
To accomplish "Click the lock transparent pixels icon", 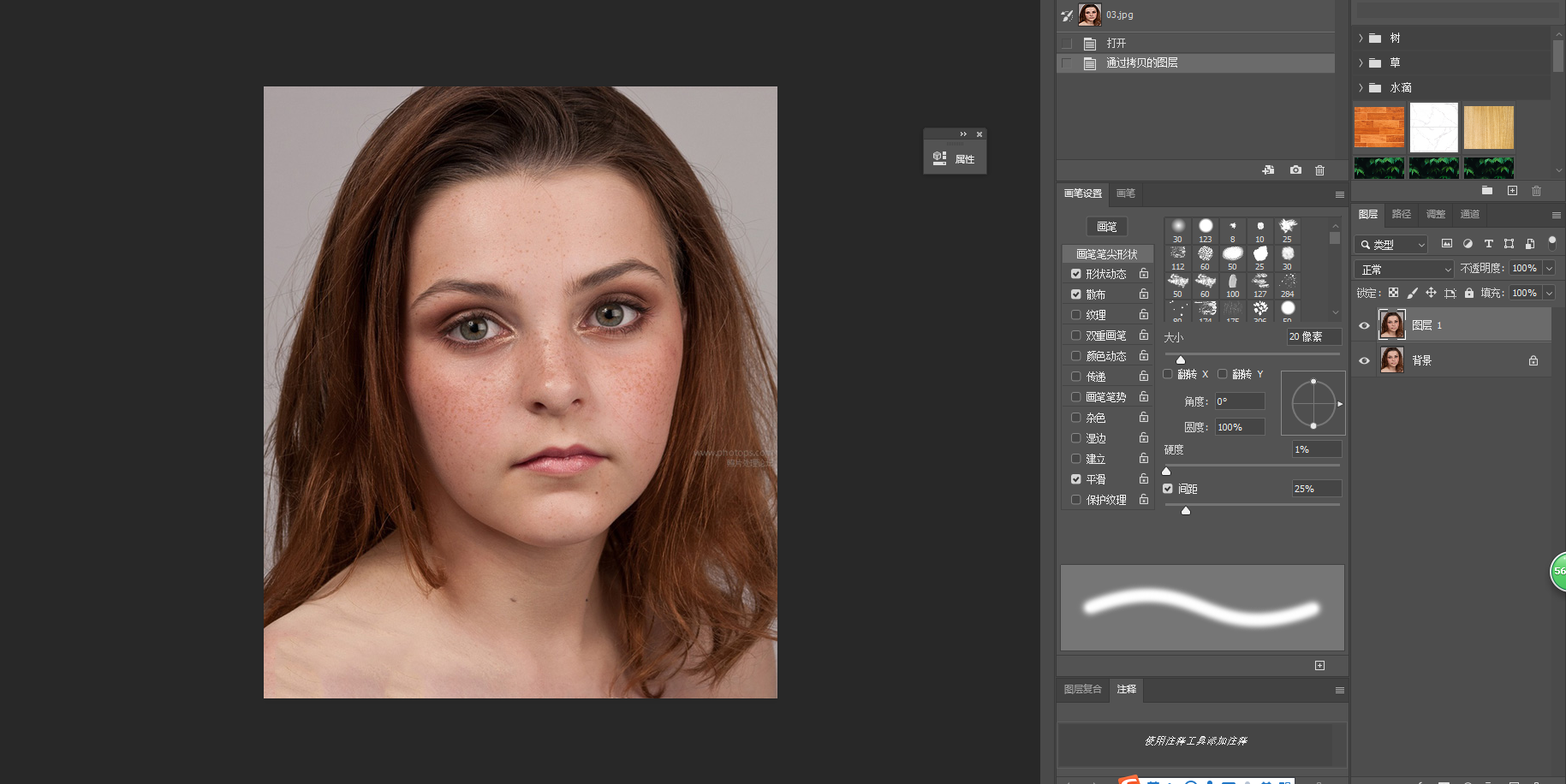I will point(1393,293).
